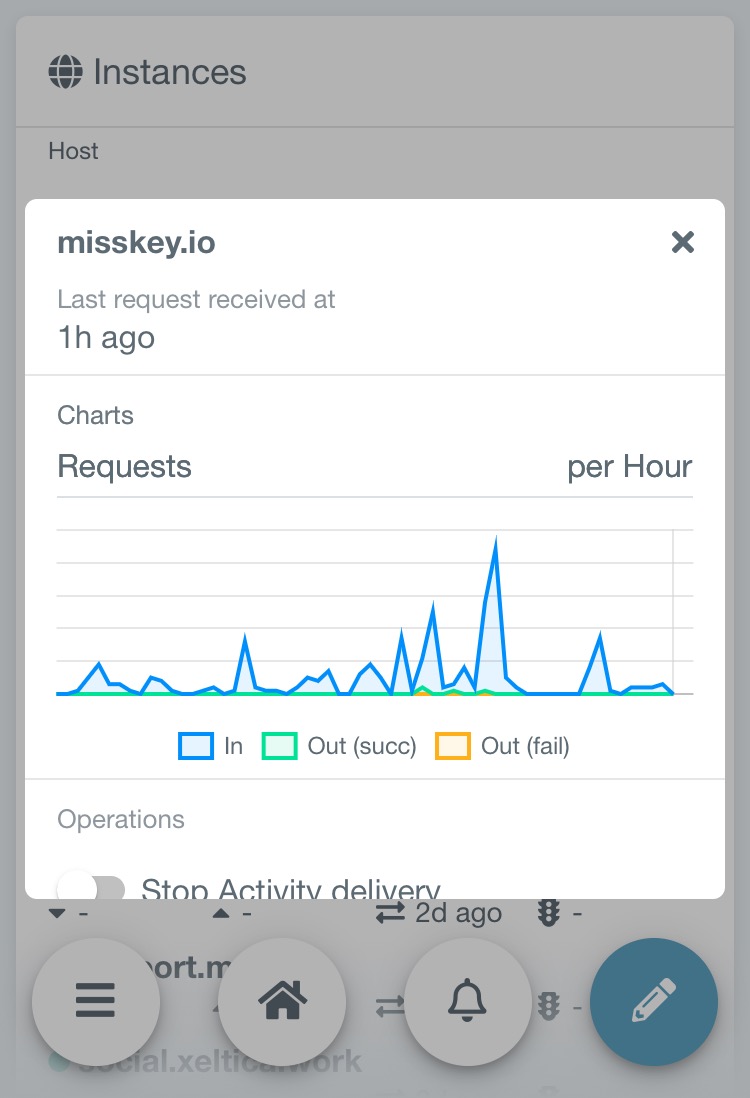Click the globe icon beside Instances
The height and width of the screenshot is (1098, 750).
(65, 72)
